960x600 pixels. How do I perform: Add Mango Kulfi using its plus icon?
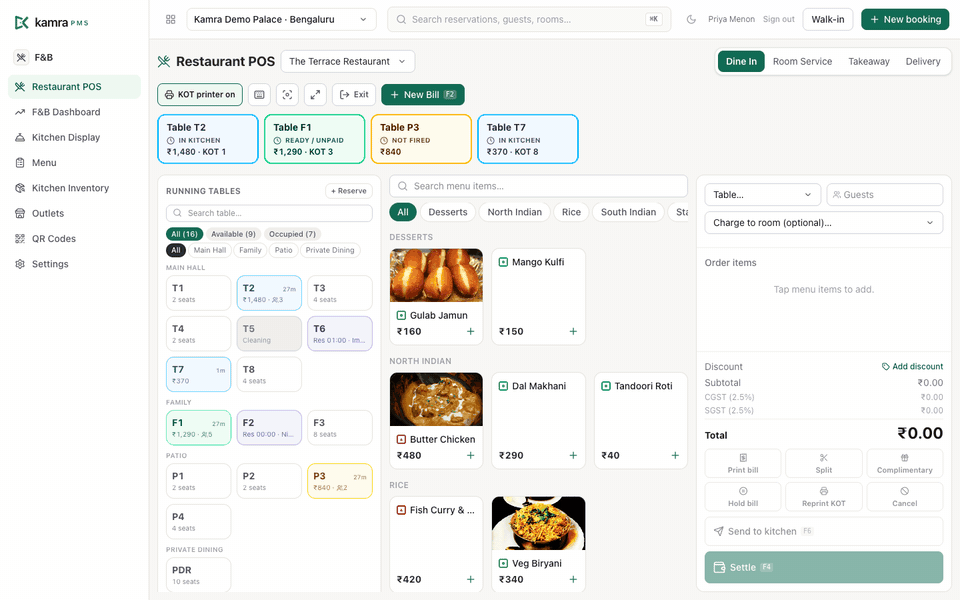coord(573,332)
